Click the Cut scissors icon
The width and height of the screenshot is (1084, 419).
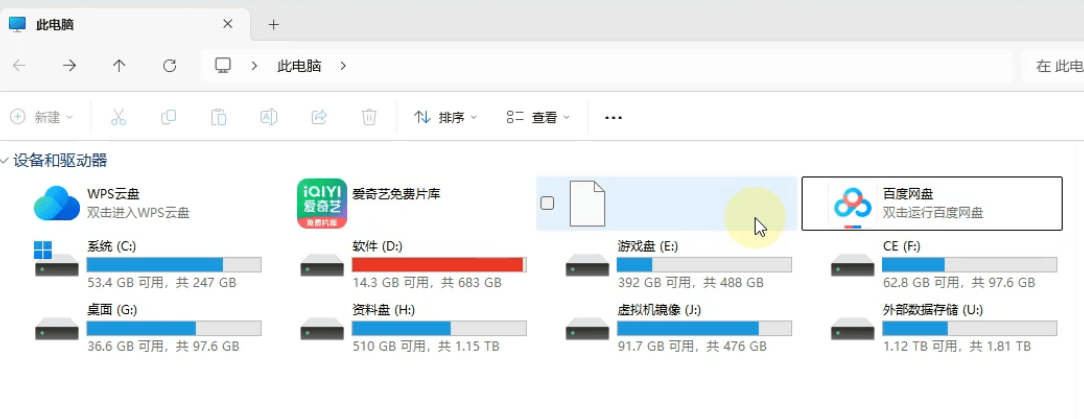tap(118, 117)
